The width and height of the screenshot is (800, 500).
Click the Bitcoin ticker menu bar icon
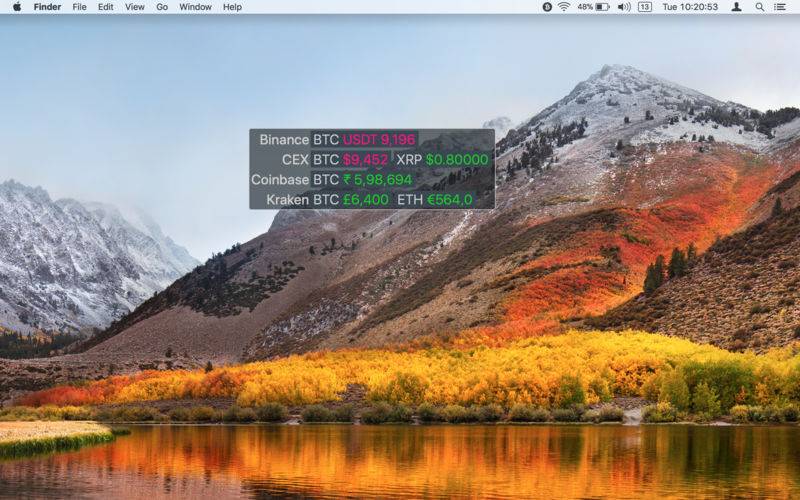(x=547, y=7)
